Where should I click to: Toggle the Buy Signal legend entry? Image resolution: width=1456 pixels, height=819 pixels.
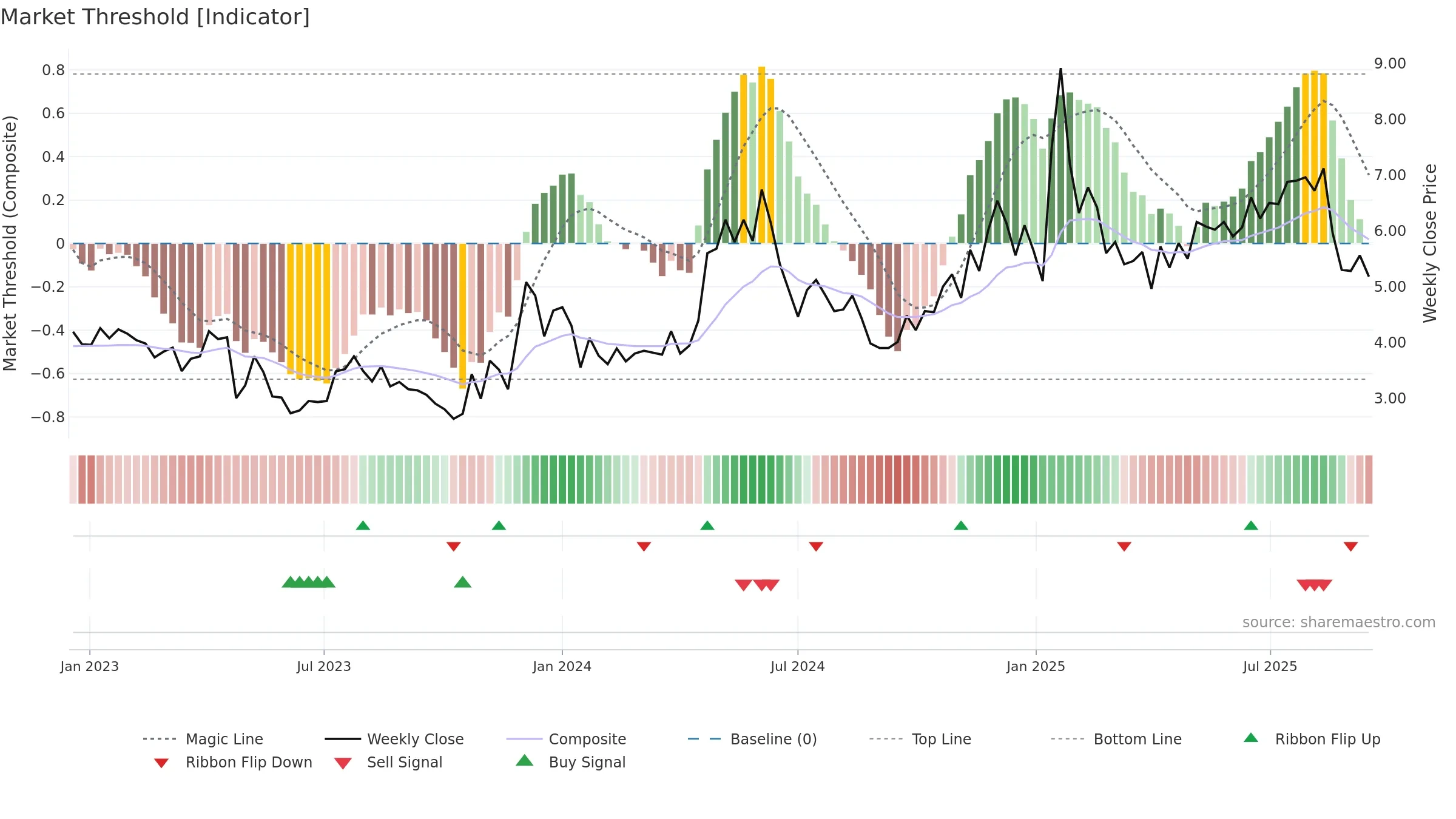click(570, 762)
